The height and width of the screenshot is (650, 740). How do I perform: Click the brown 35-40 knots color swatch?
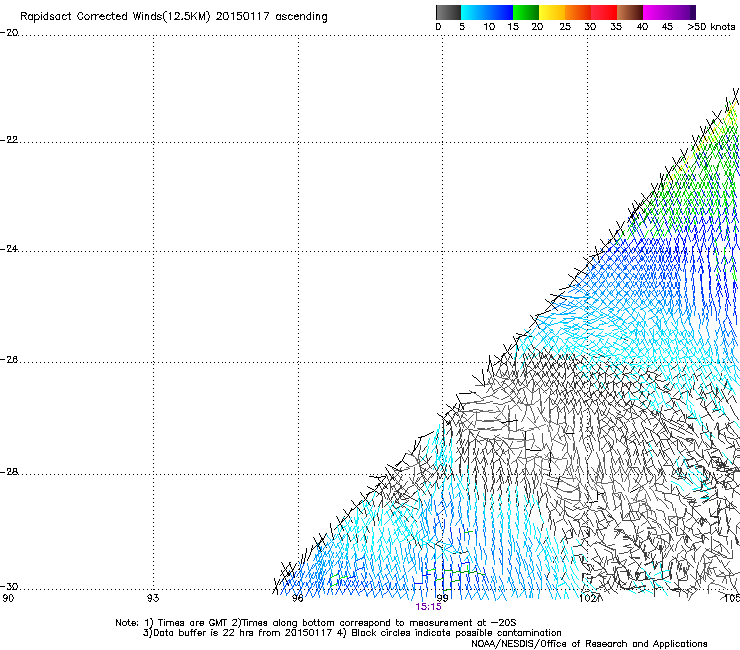tap(630, 12)
